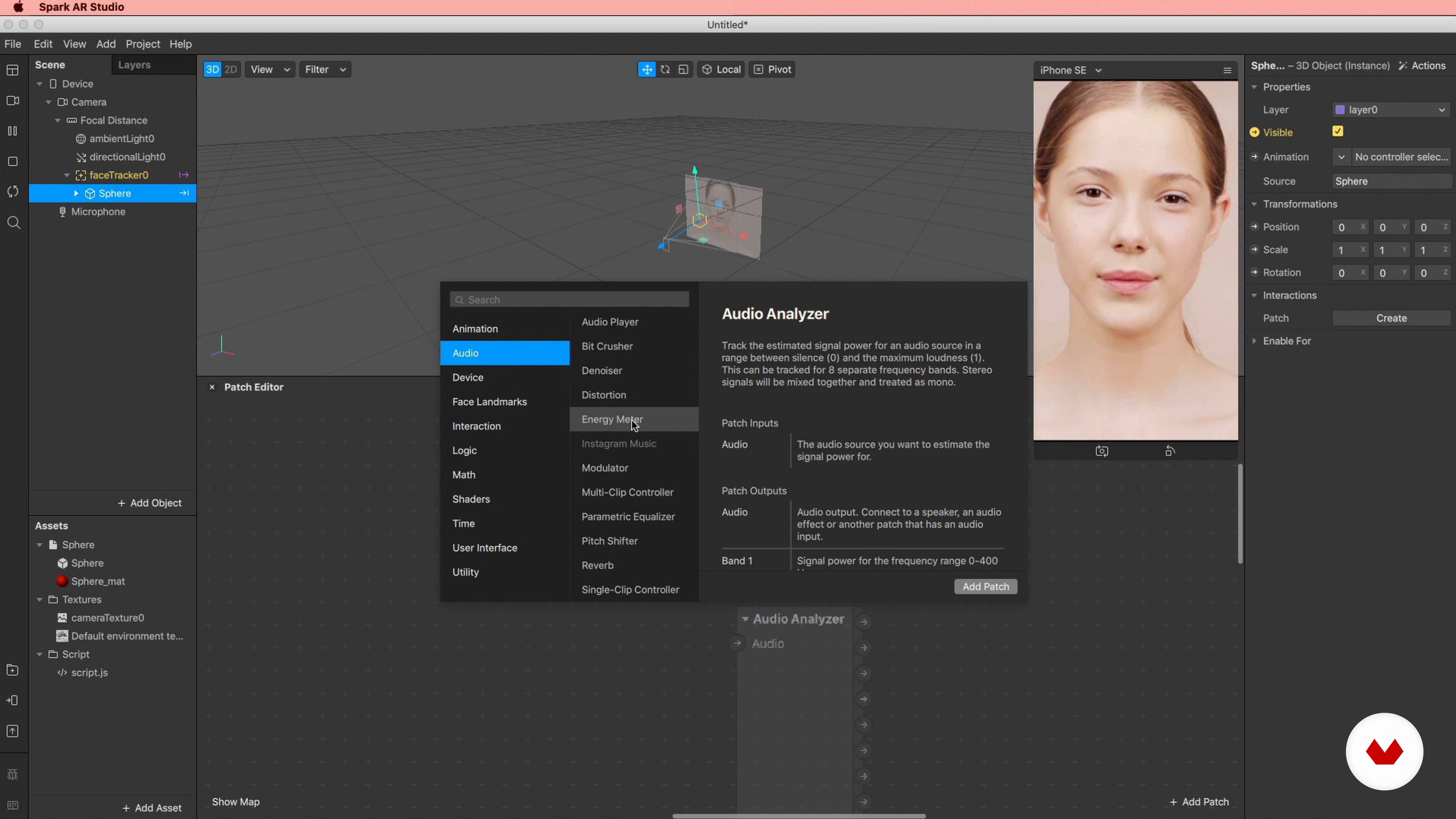1456x819 pixels.
Task: Click the simulator screenshot camera icon
Action: [1101, 451]
